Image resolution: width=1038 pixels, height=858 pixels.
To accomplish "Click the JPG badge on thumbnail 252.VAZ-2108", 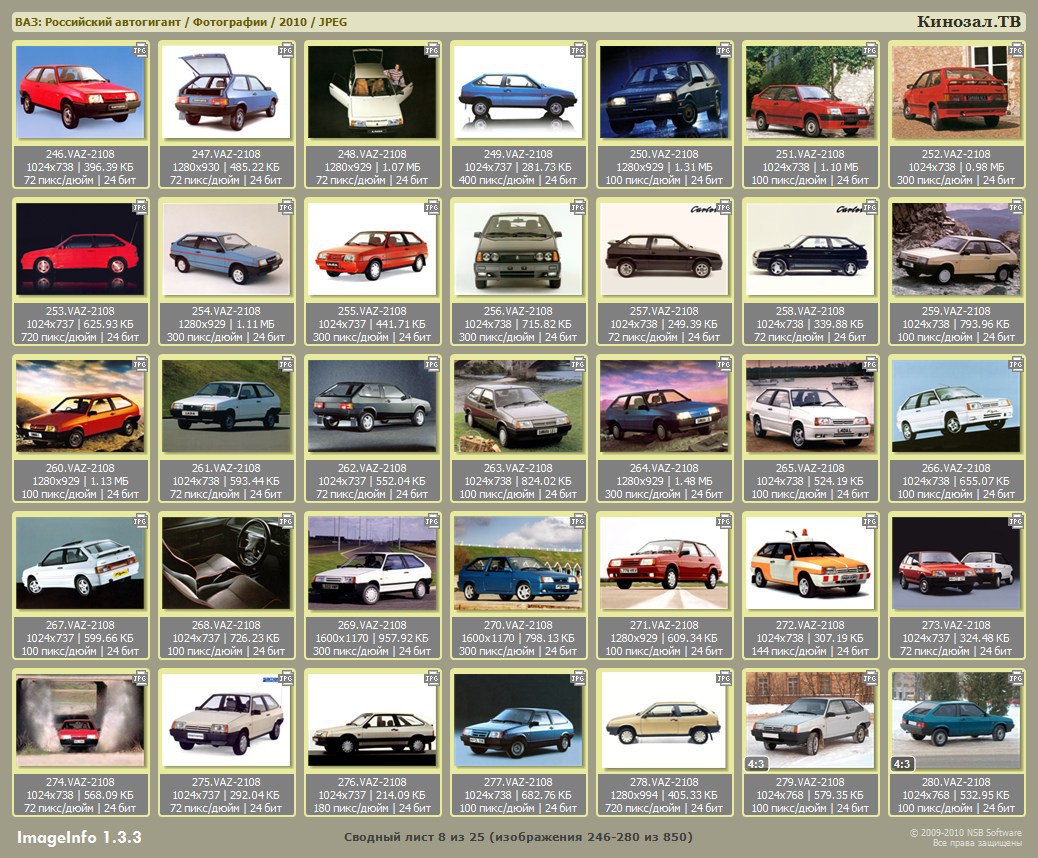I will (1014, 49).
